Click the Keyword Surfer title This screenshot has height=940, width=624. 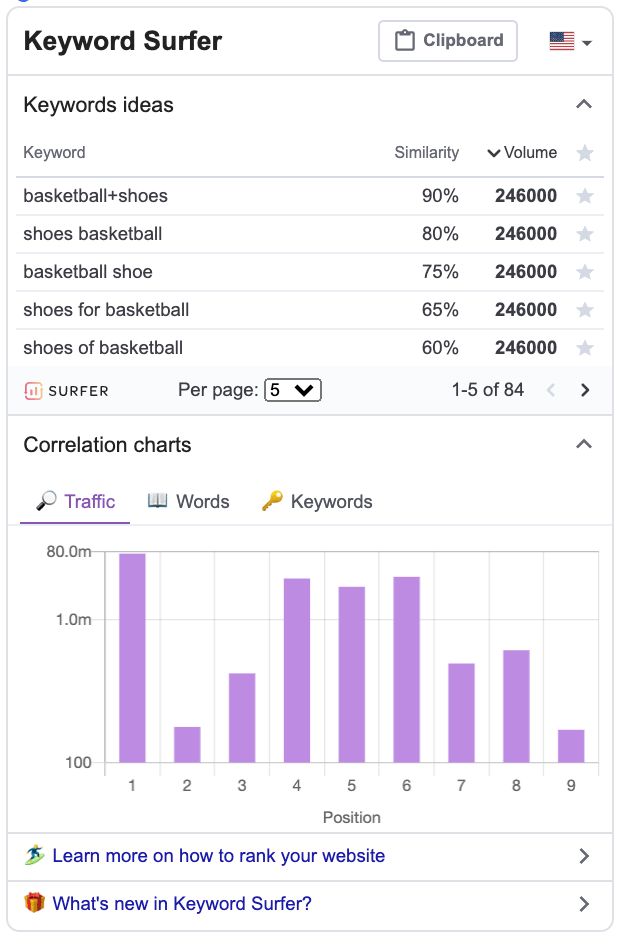[x=123, y=41]
